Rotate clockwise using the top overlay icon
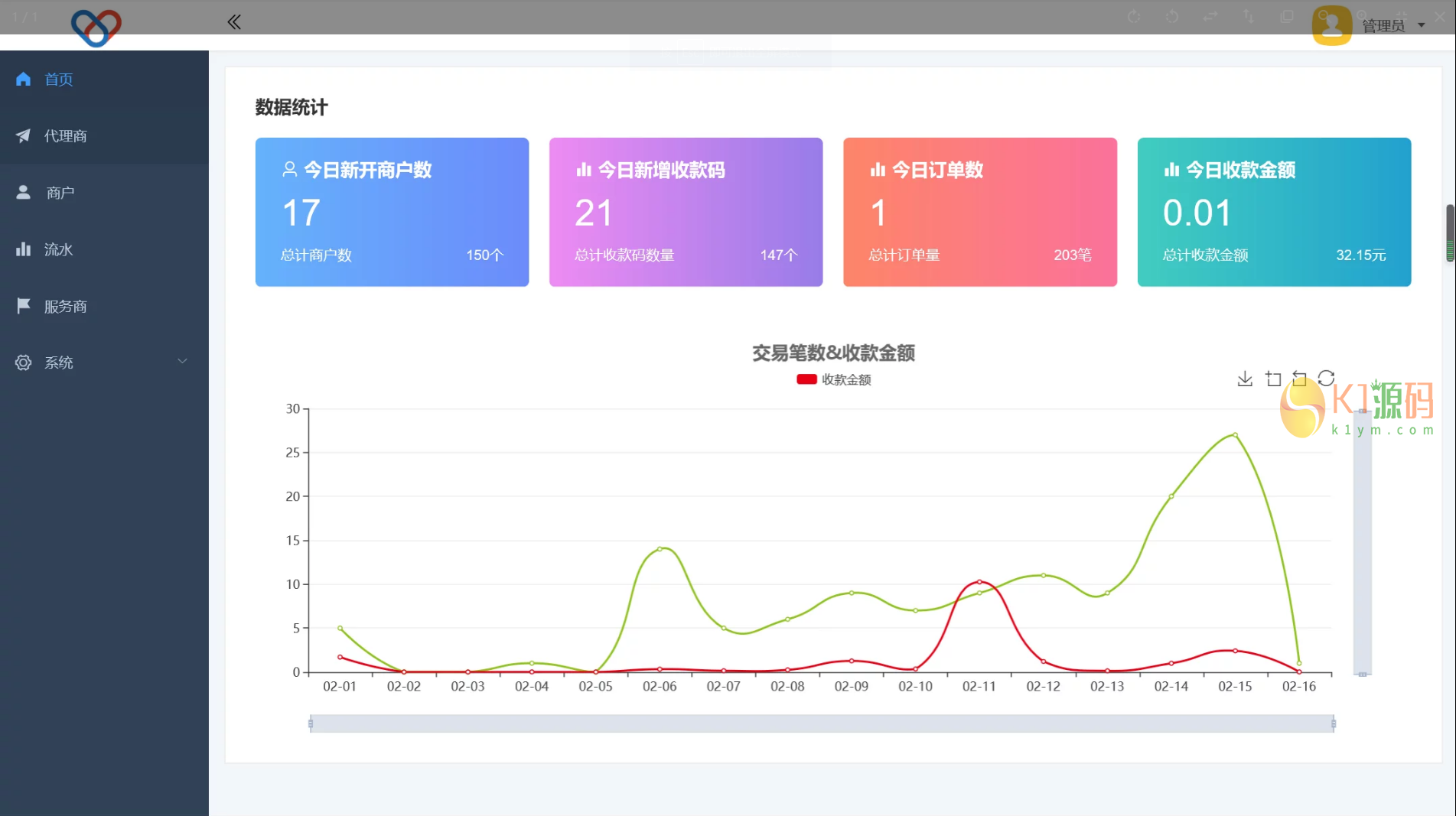This screenshot has height=816, width=1456. [x=1134, y=16]
